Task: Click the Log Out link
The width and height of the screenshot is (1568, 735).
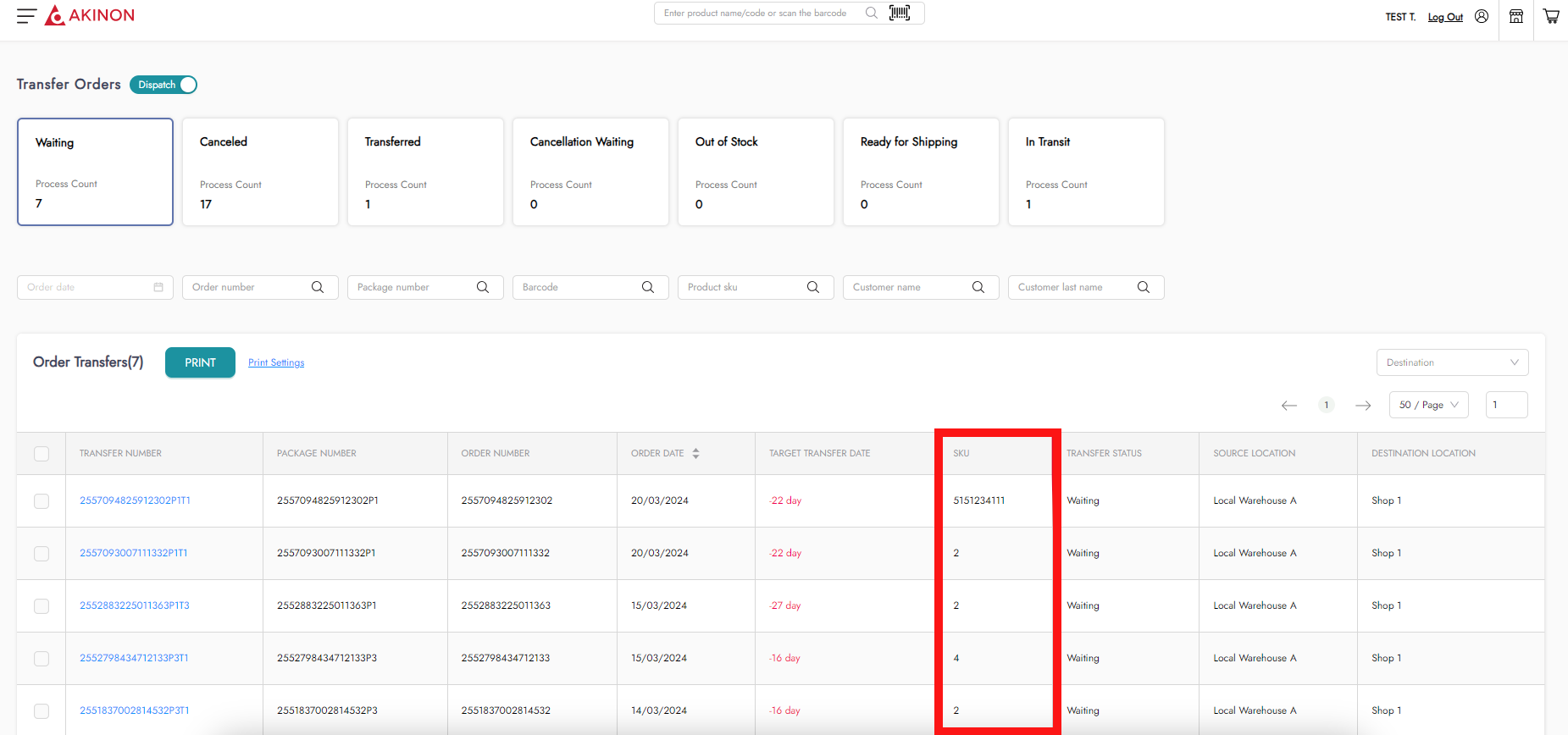Action: 1445,17
